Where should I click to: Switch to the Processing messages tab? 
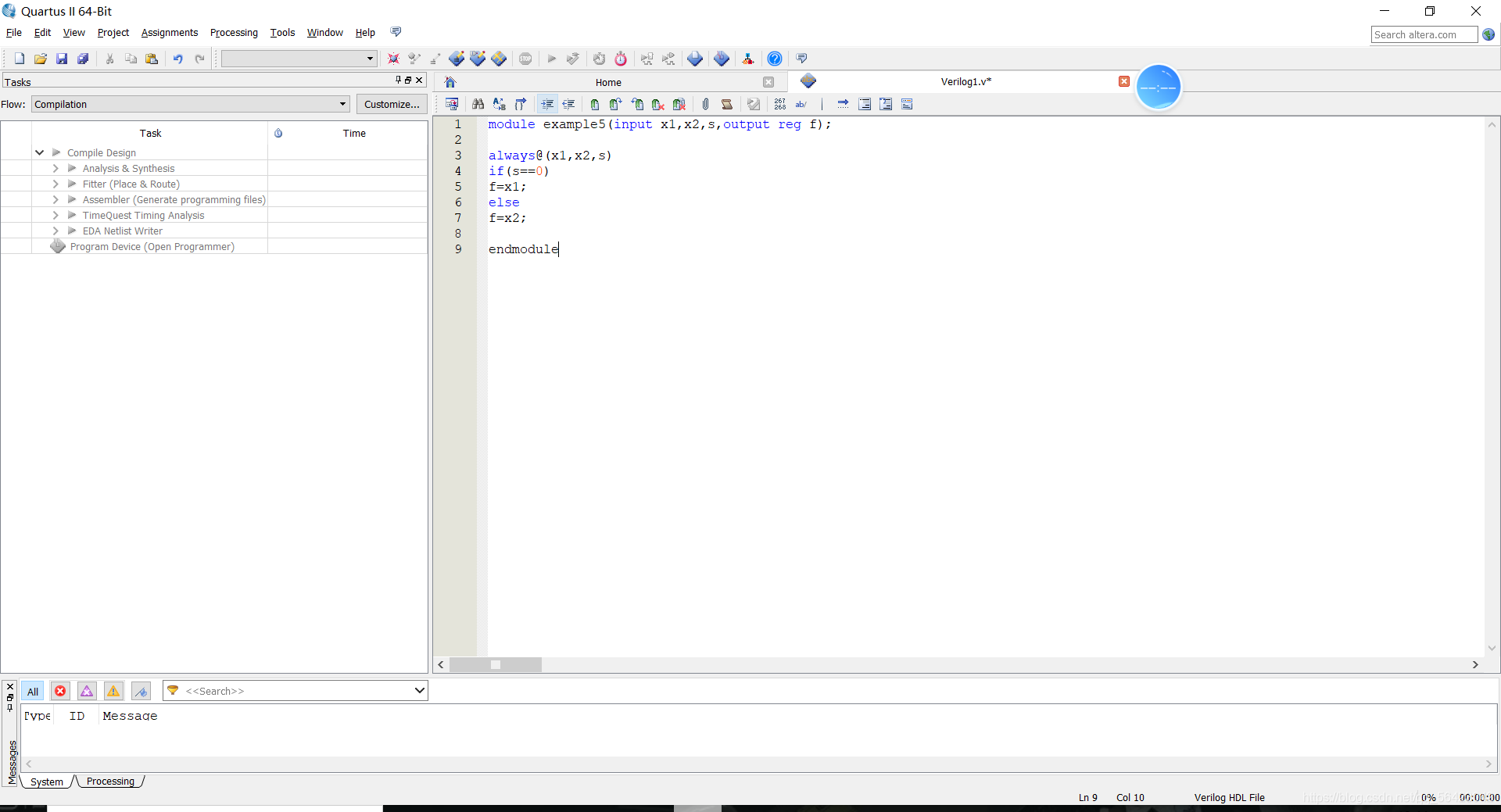(110, 782)
